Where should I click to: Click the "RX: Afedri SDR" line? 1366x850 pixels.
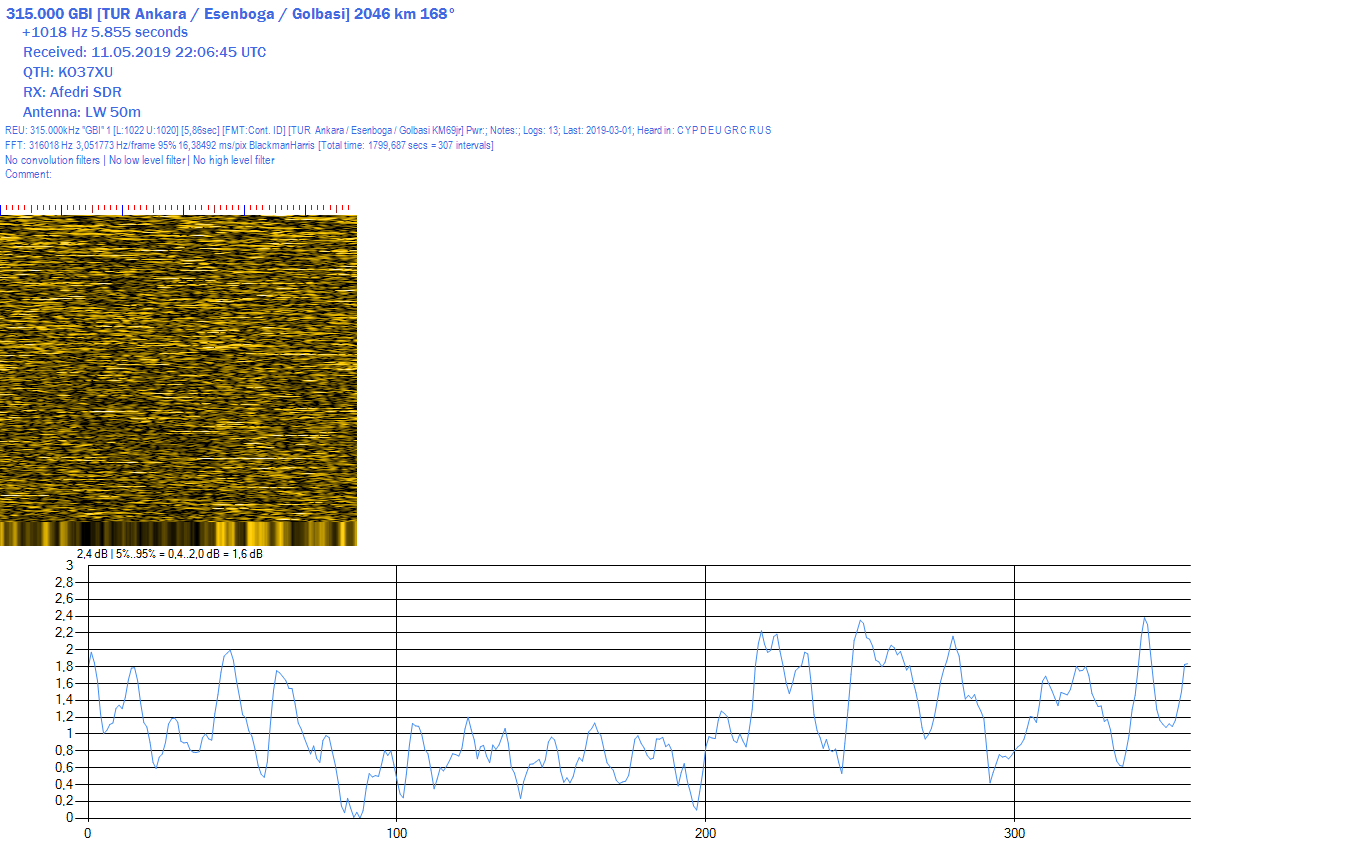click(x=72, y=92)
